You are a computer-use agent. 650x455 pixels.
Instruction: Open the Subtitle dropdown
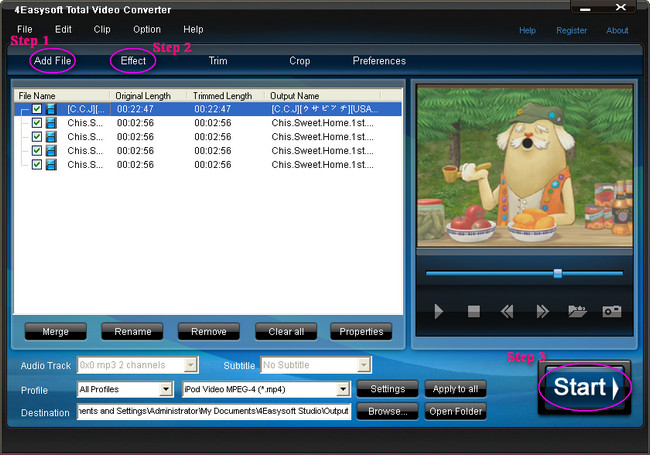coord(364,365)
